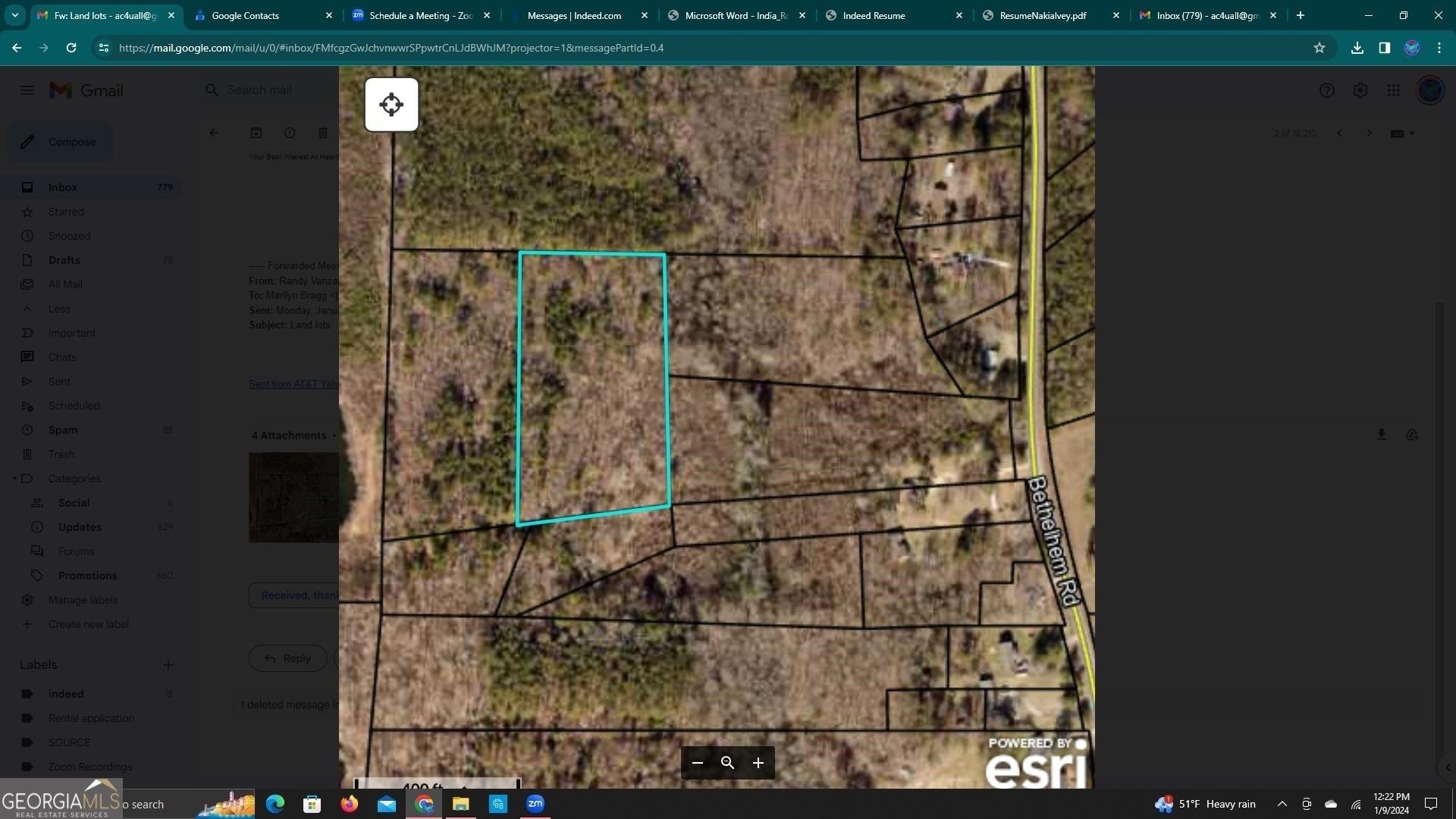
Task: Open Google apps grid
Action: tap(1393, 90)
